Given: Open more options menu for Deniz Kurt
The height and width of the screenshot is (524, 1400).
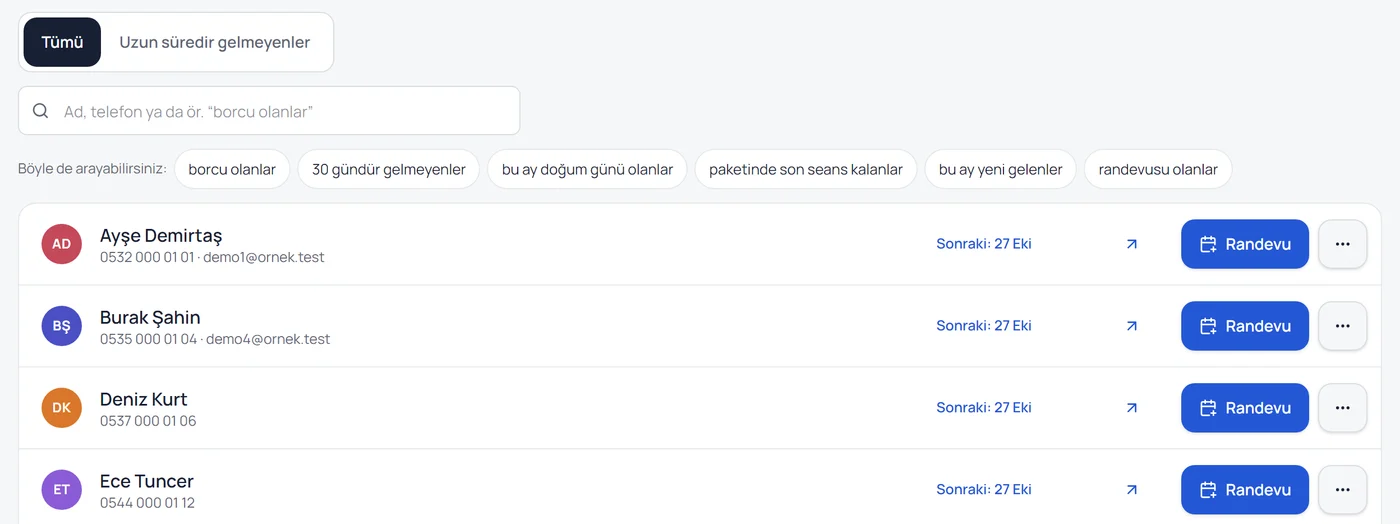Looking at the screenshot, I should pyautogui.click(x=1343, y=408).
